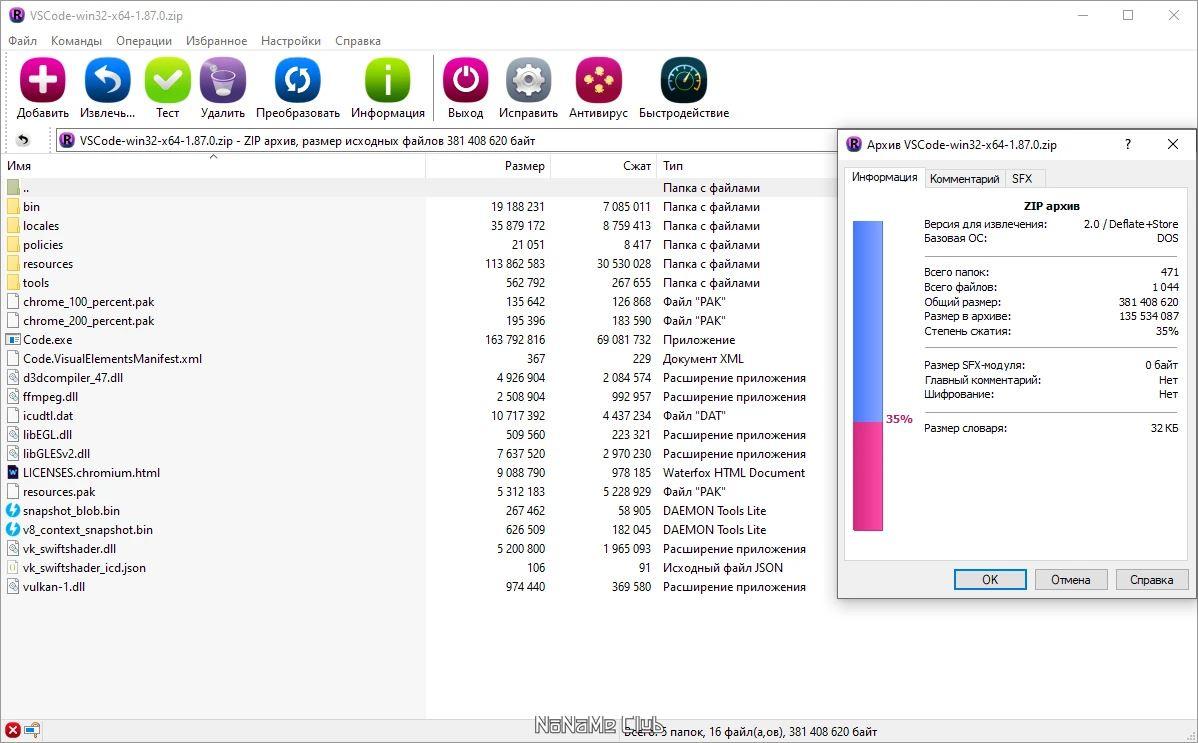Open Быстродействие benchmark gauge icon

(683, 81)
